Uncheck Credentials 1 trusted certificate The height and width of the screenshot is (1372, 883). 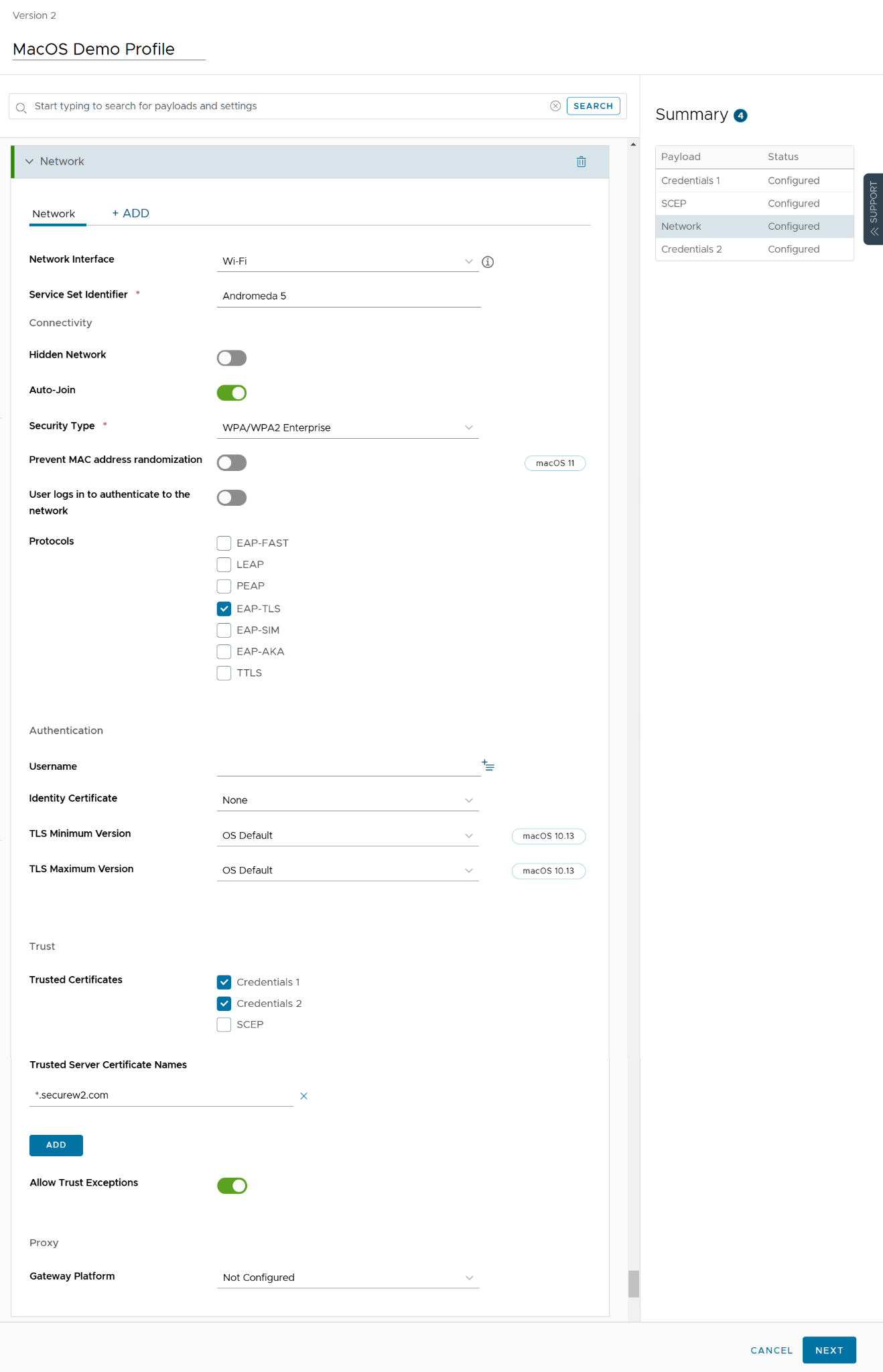point(224,982)
